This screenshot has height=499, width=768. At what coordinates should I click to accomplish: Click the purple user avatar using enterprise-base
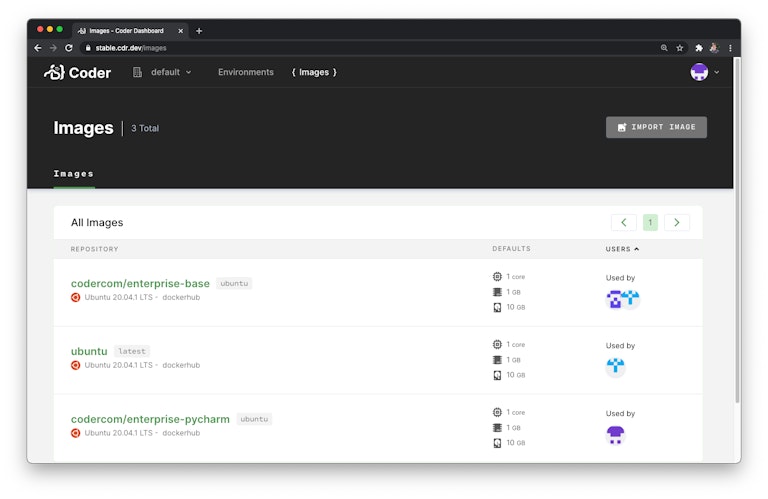coord(614,299)
